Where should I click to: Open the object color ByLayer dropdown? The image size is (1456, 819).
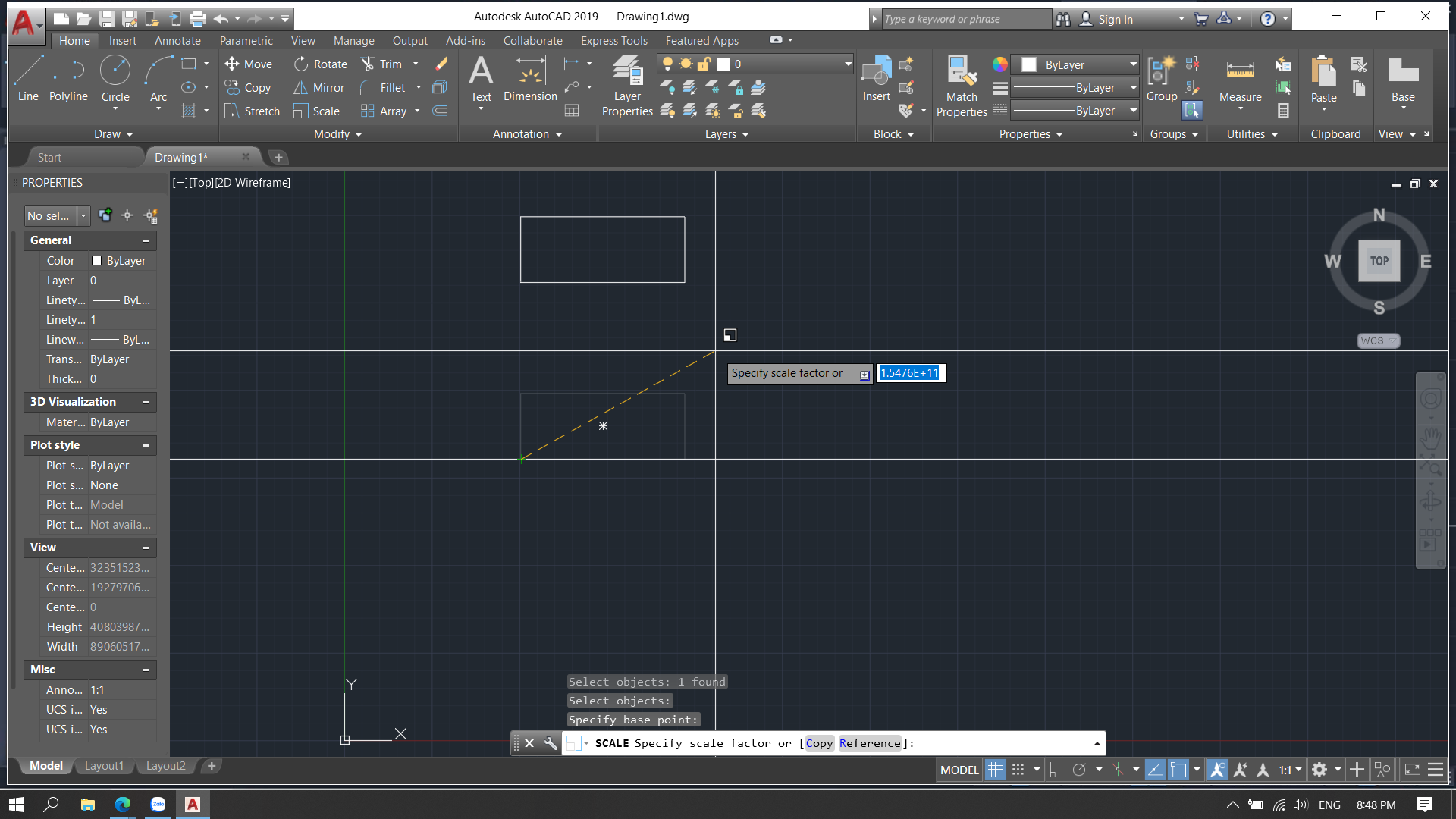coord(1133,64)
